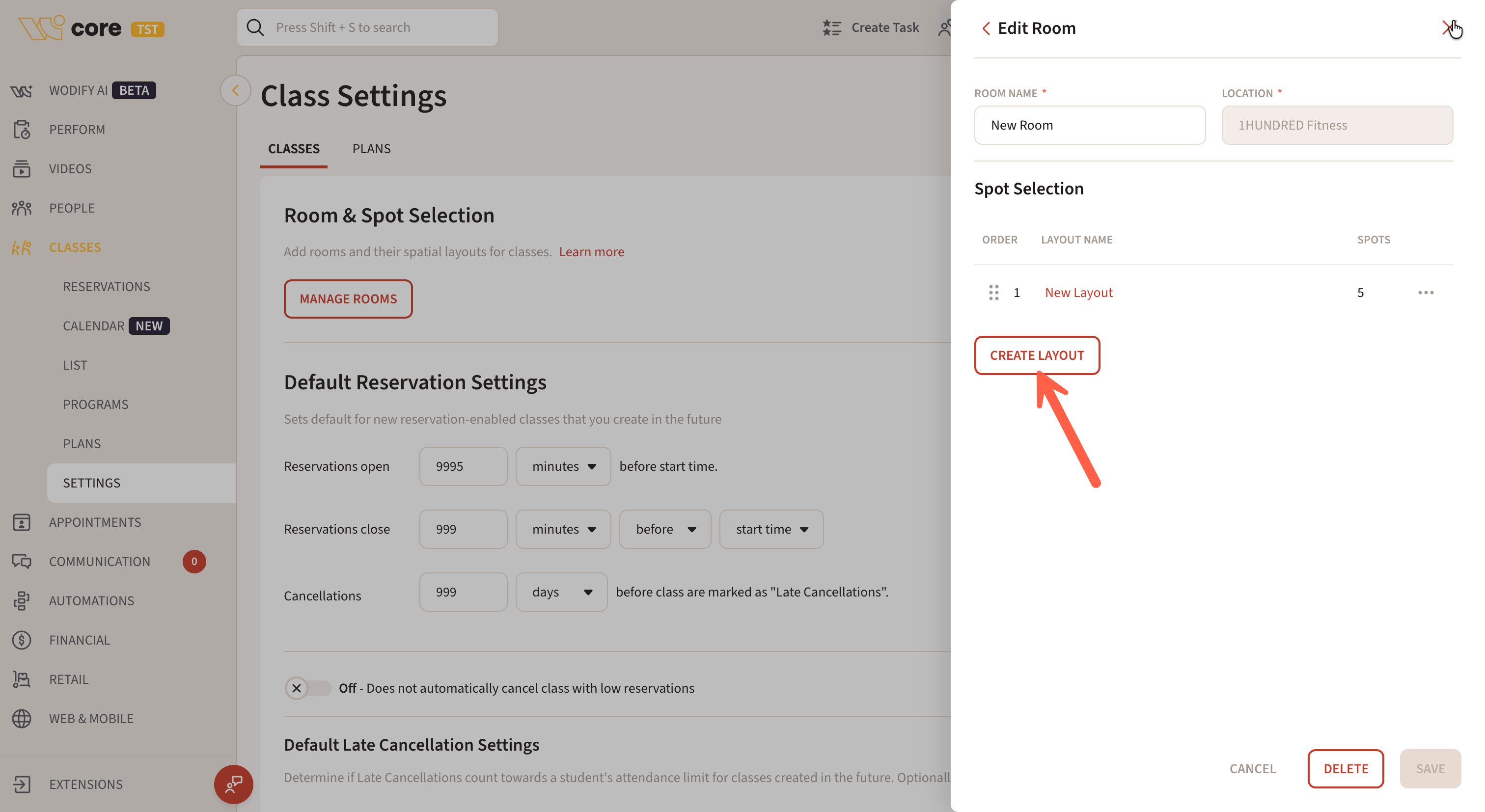Click Cancellations value field

[x=463, y=592]
